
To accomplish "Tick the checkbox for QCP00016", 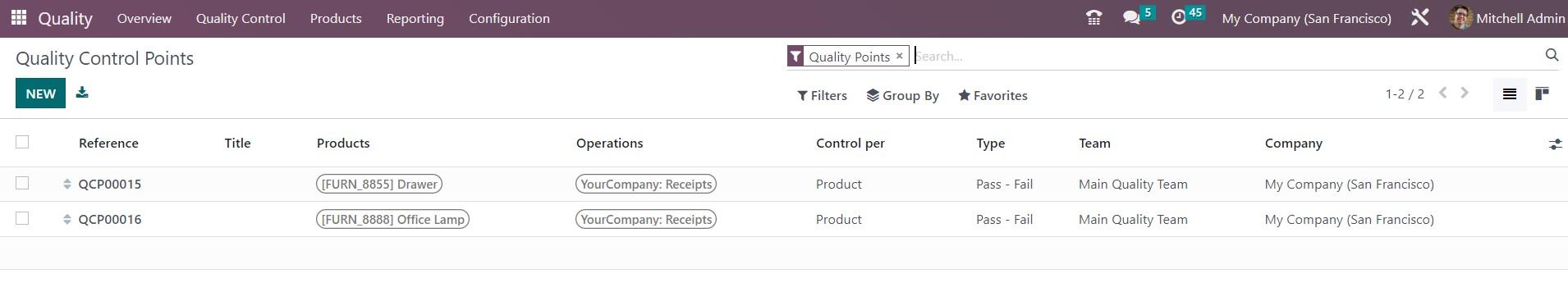I will [22, 218].
